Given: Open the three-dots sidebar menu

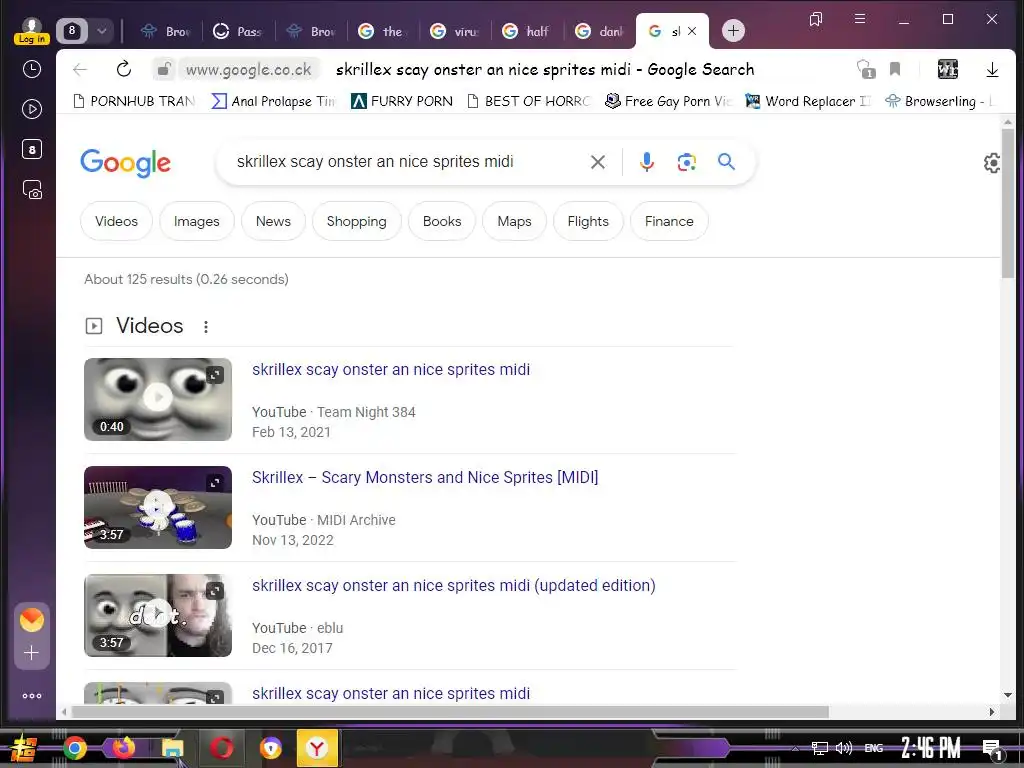Looking at the screenshot, I should click(x=31, y=696).
